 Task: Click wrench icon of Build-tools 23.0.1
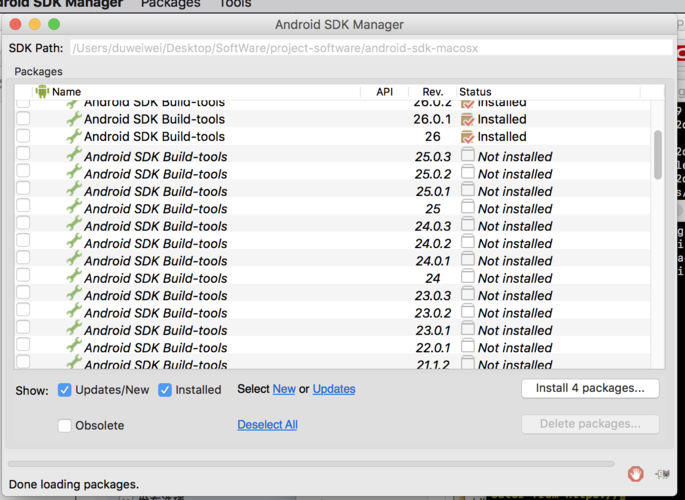74,329
